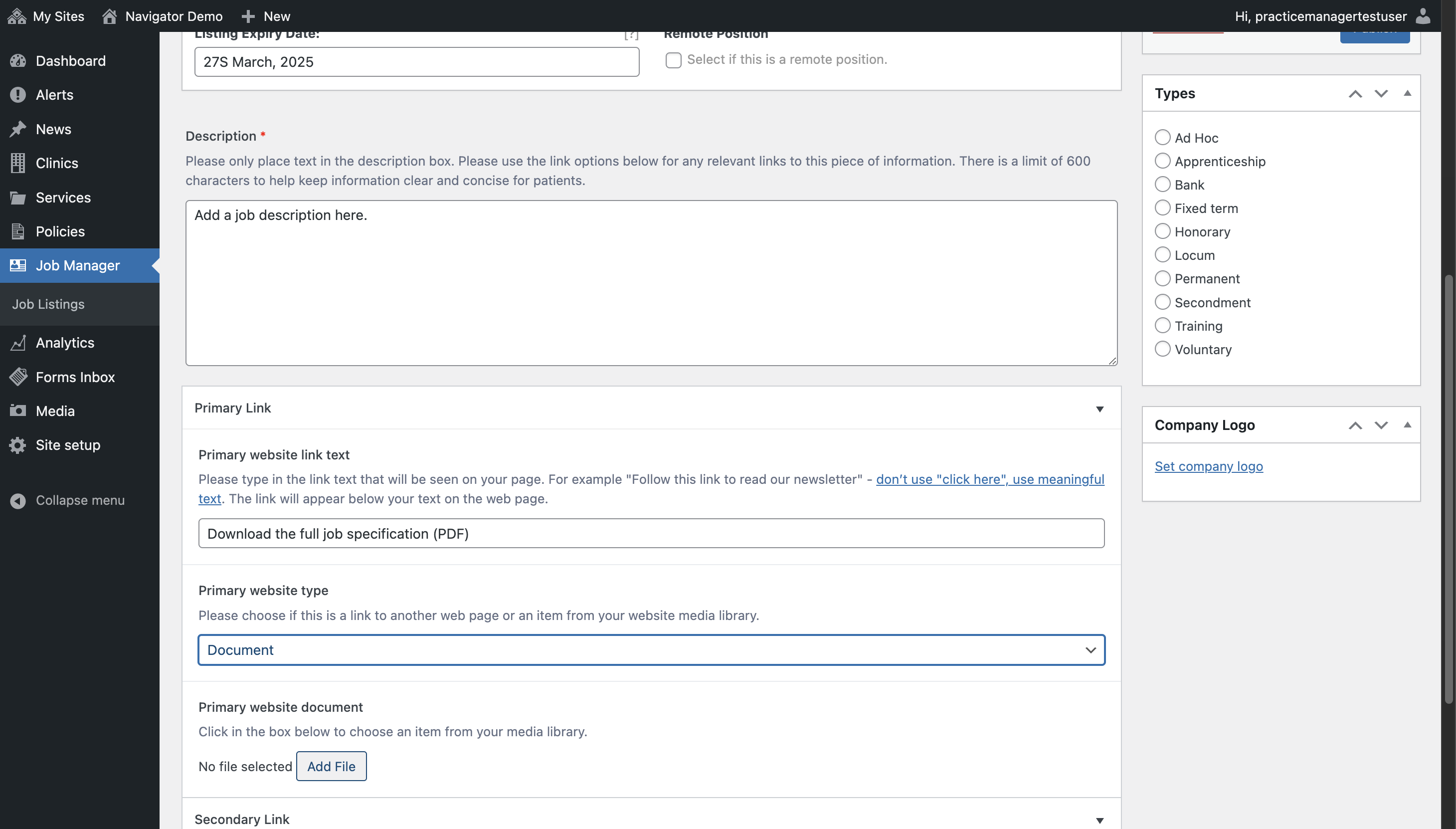Click the Job Manager ID card icon

coord(18,265)
